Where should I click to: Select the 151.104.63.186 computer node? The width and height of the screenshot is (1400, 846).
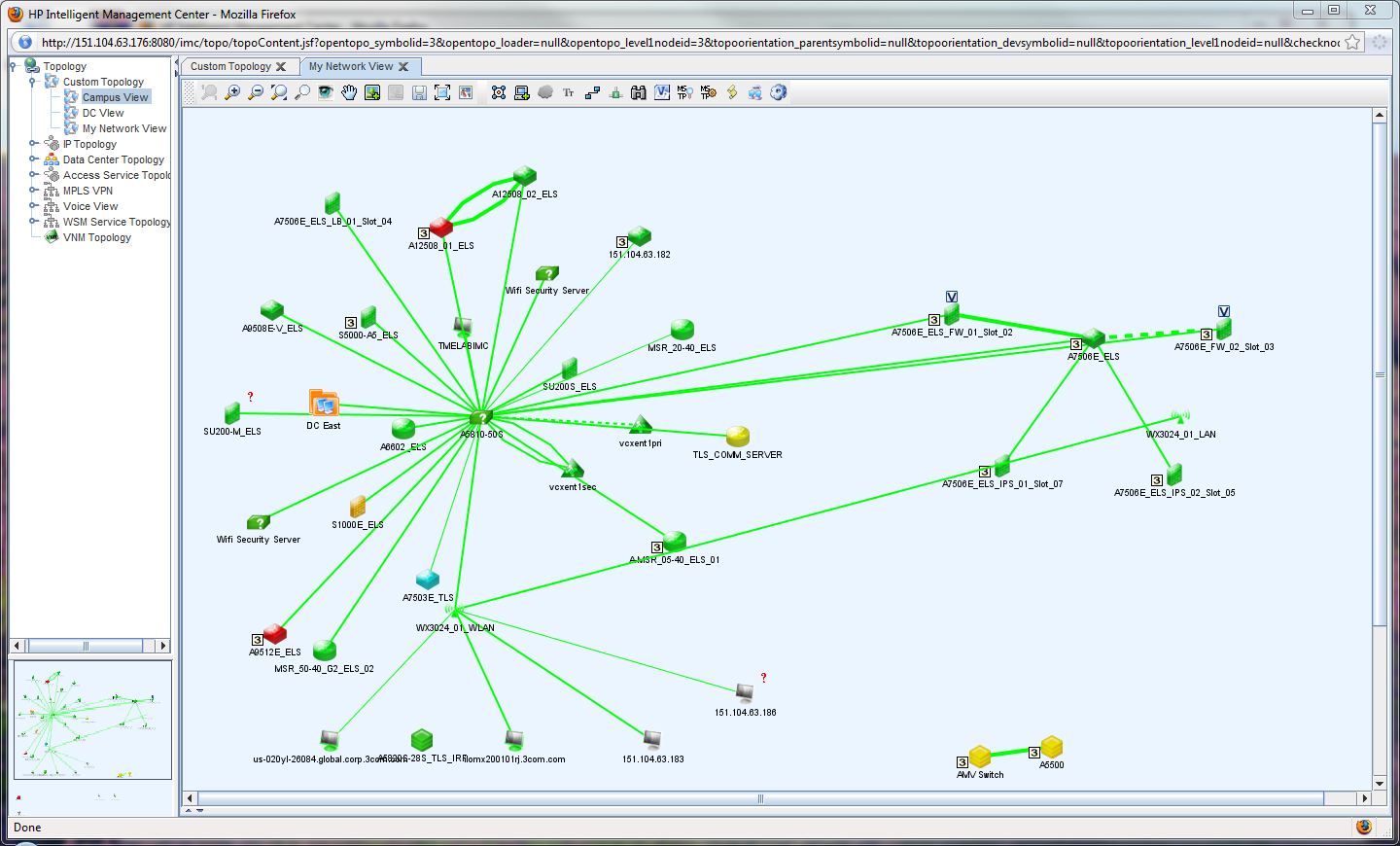pyautogui.click(x=745, y=692)
